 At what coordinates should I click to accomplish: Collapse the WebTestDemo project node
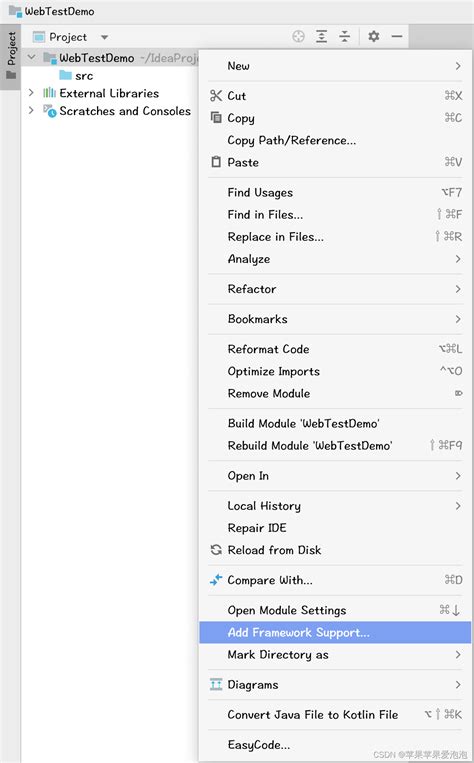coord(31,57)
